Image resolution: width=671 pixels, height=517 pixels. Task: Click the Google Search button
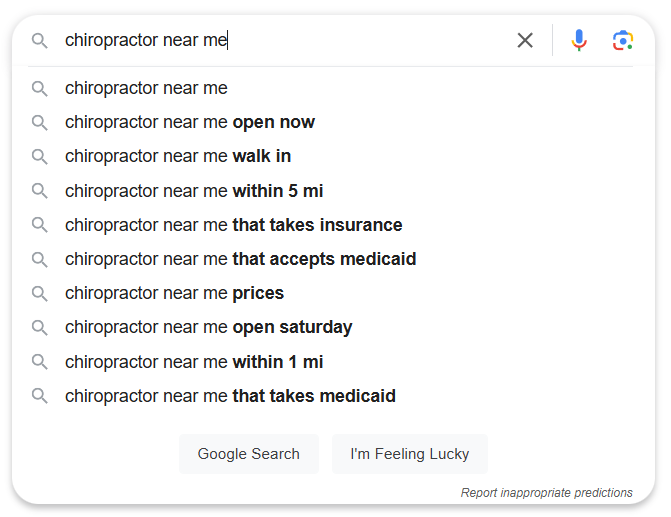[x=249, y=454]
